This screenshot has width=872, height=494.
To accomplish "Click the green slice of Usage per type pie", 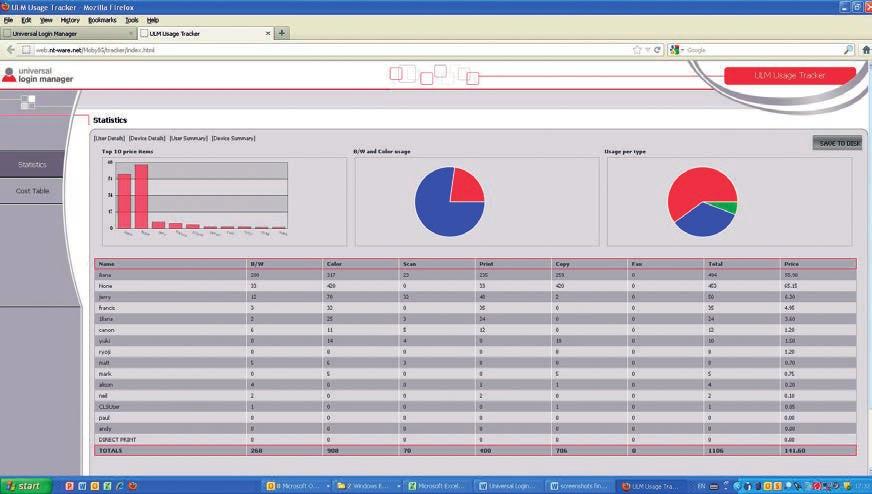I will click(727, 208).
